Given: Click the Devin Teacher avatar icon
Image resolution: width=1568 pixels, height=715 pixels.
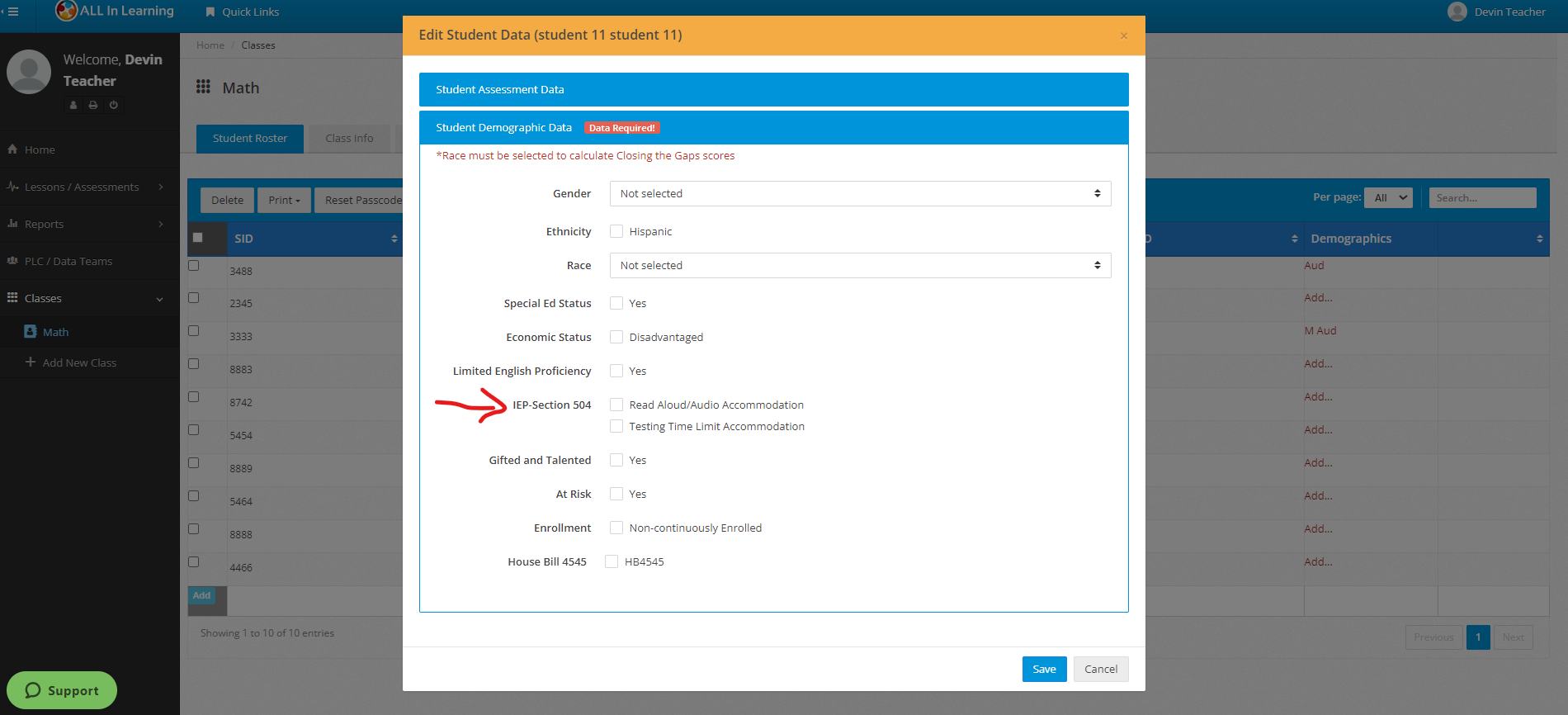Looking at the screenshot, I should click(1457, 12).
